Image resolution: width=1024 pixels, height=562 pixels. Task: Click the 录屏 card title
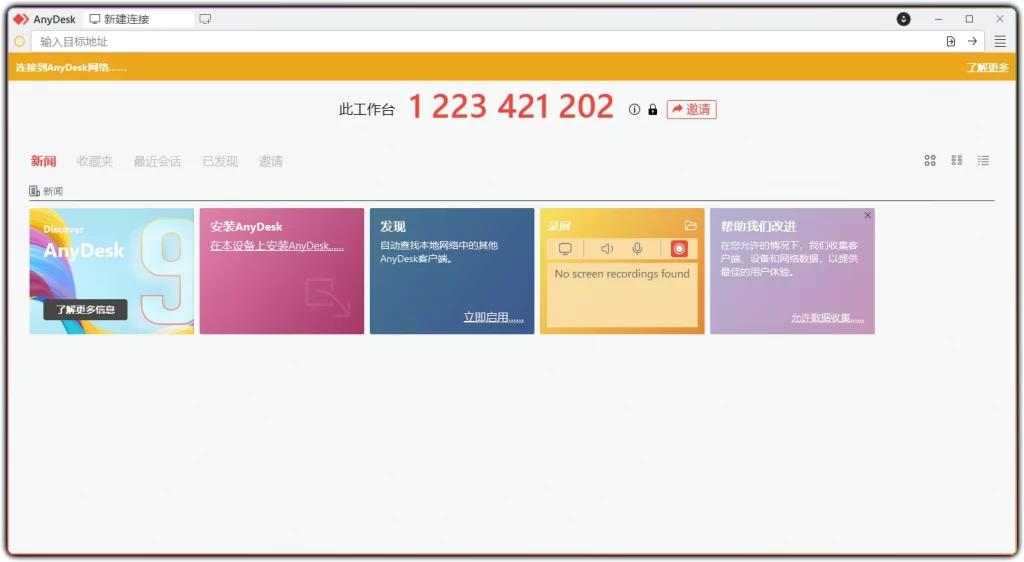tap(560, 226)
